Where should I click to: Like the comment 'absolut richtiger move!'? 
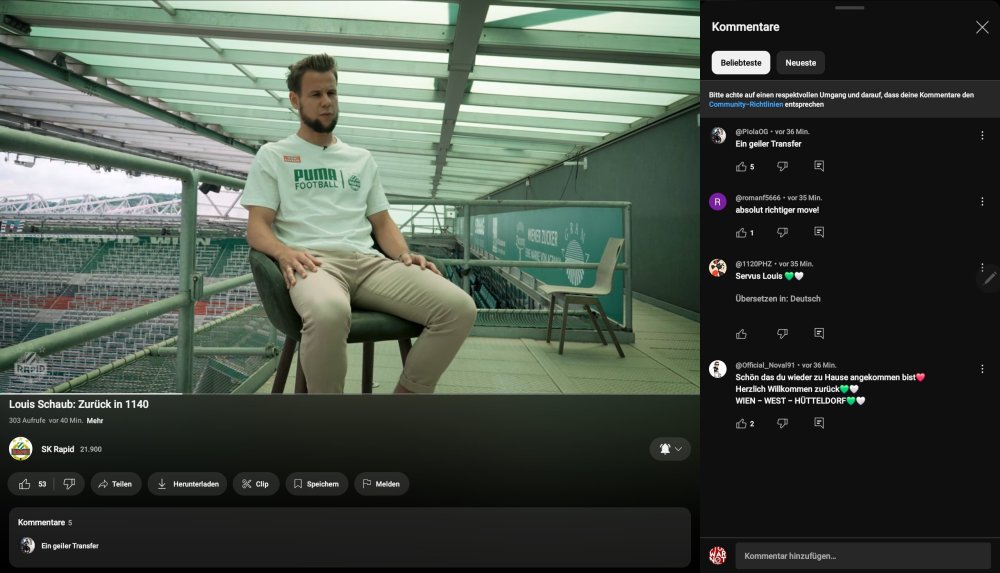[x=741, y=233]
